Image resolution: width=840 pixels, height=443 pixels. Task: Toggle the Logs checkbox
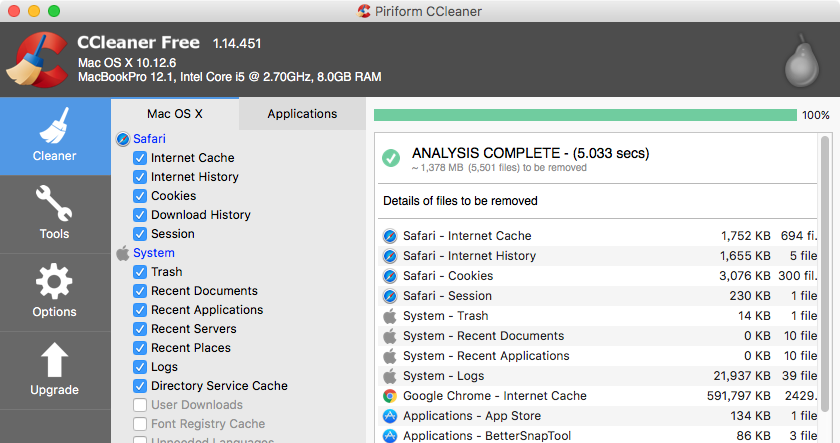click(x=140, y=367)
